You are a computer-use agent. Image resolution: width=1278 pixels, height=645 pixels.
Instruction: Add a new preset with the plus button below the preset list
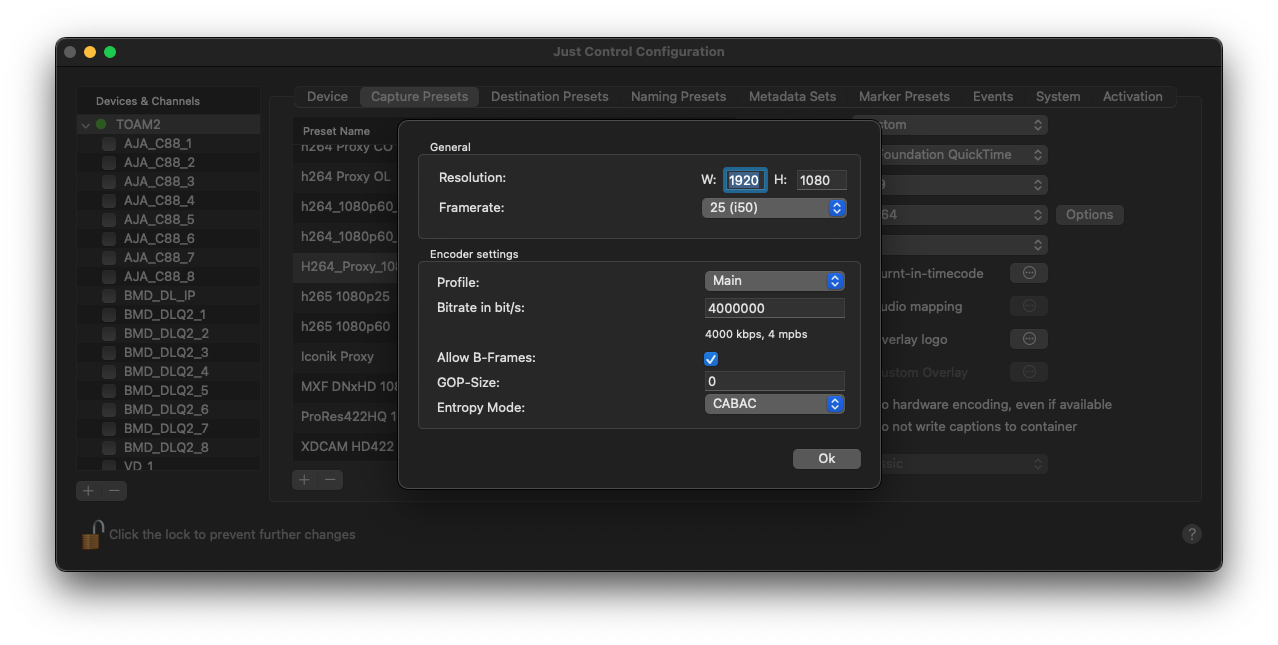pos(305,480)
